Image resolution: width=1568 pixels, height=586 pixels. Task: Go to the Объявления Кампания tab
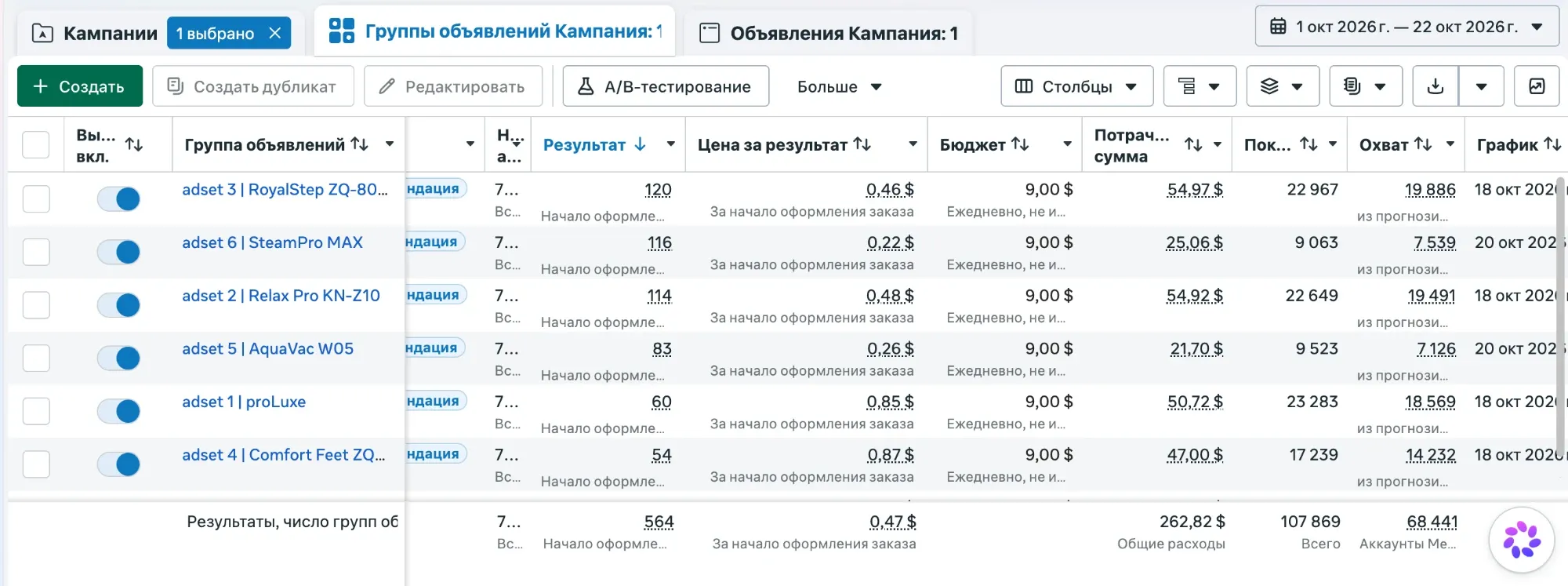tap(829, 33)
